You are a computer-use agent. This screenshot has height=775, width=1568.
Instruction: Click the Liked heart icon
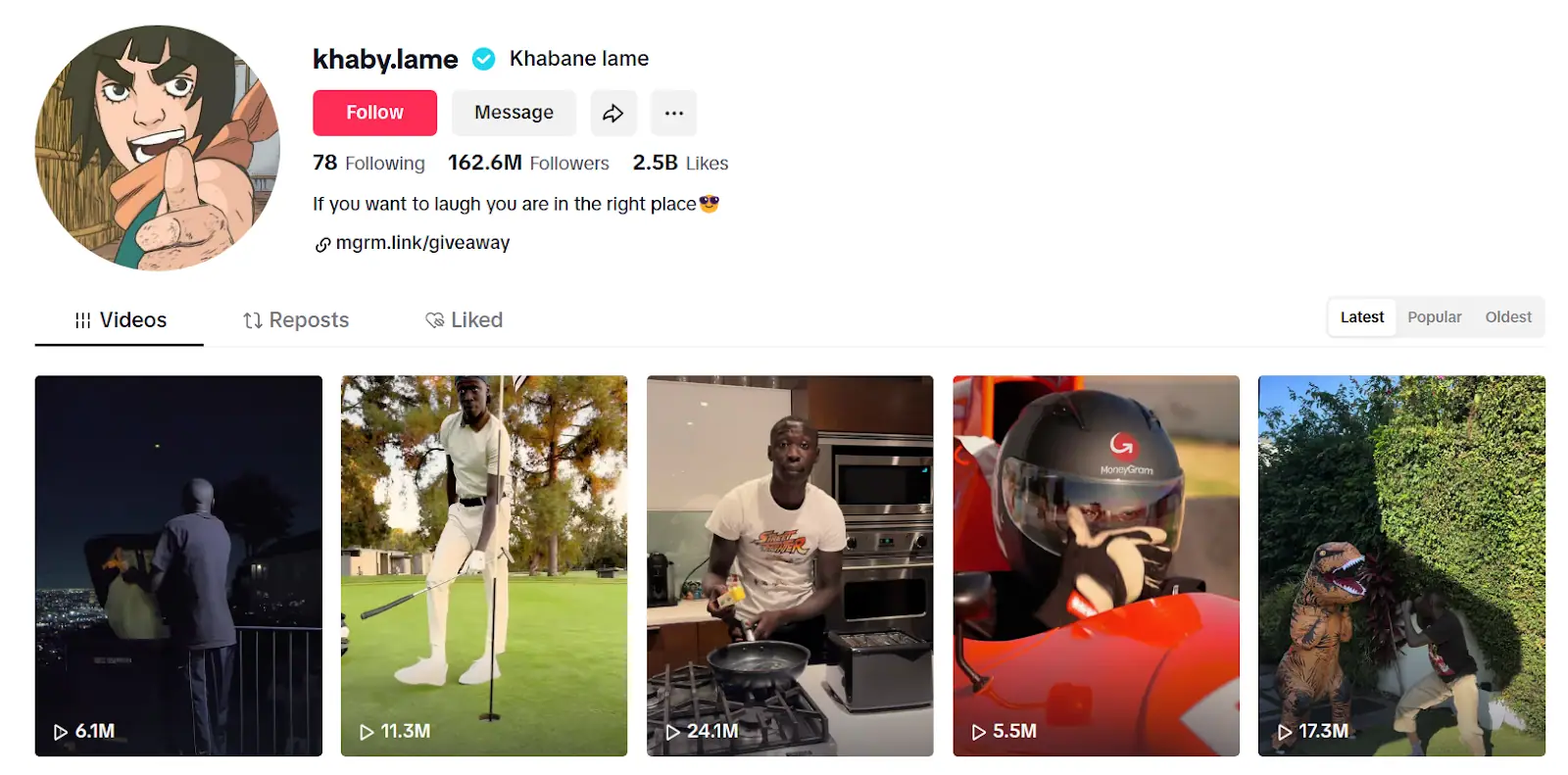coord(434,320)
